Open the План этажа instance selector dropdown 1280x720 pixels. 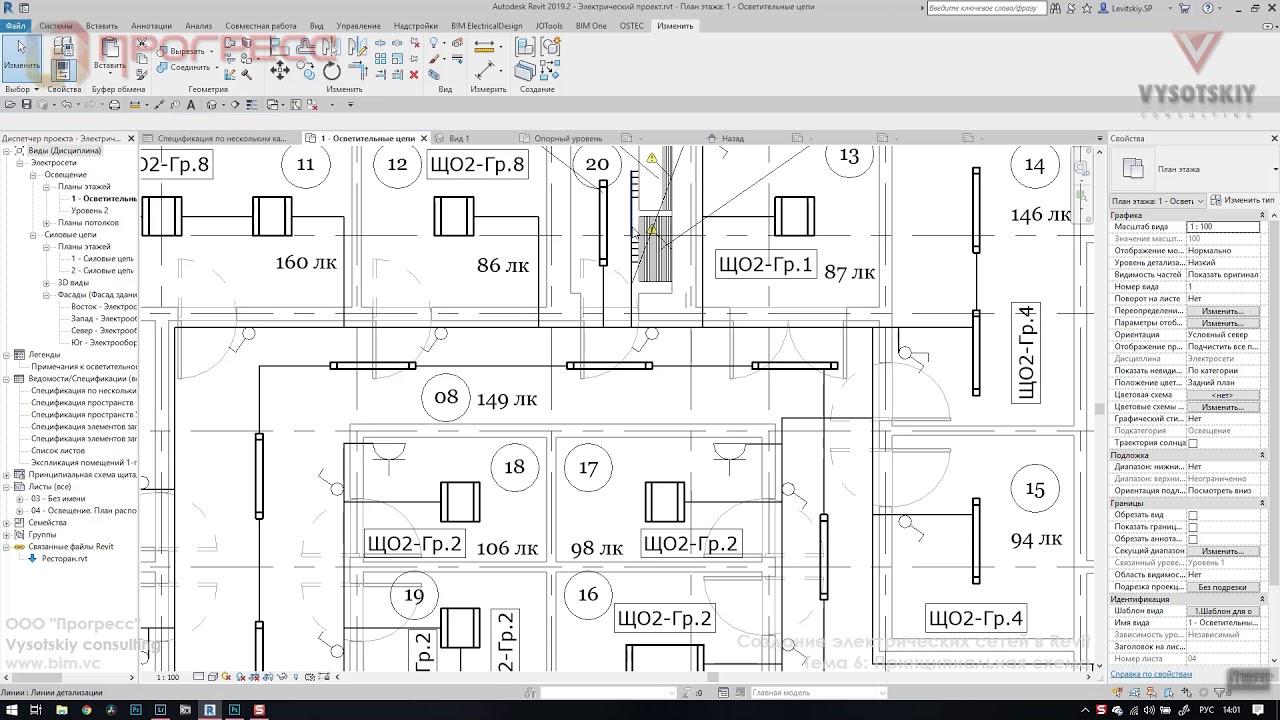(x=1159, y=201)
